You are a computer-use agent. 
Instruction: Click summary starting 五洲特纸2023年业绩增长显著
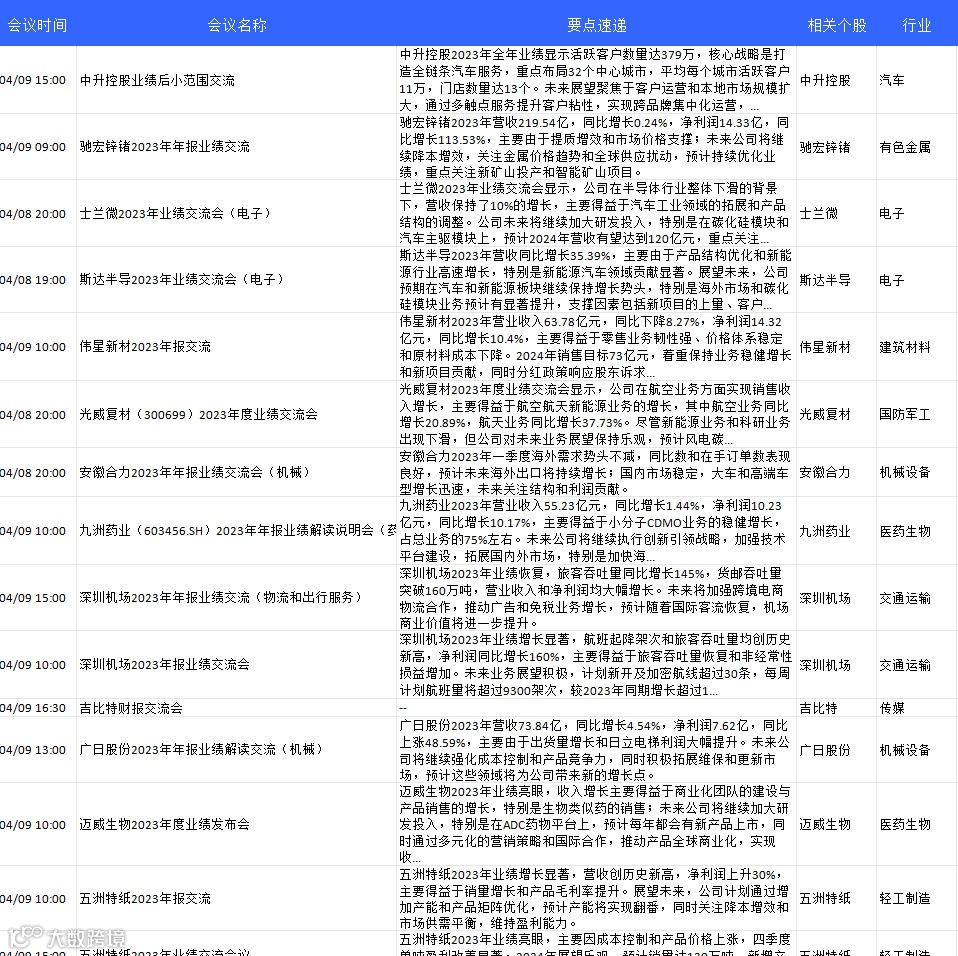pos(595,899)
